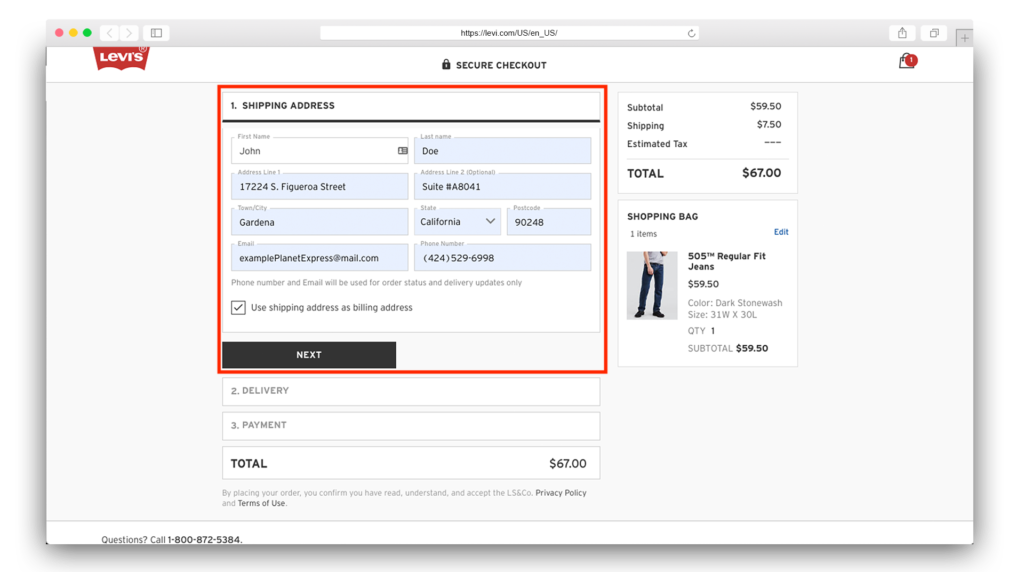Image resolution: width=1024 pixels, height=572 pixels.
Task: Click the Email input field
Action: point(319,258)
